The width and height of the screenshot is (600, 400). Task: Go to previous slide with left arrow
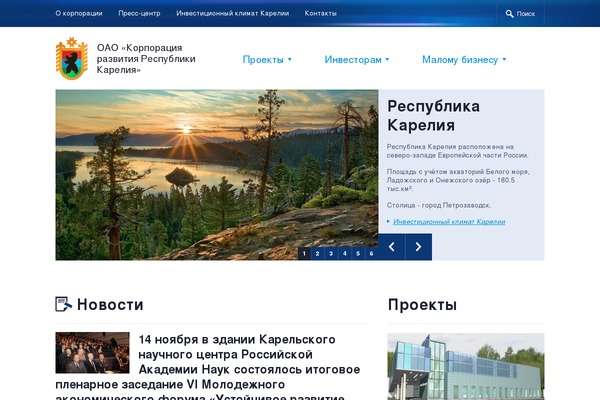391,247
